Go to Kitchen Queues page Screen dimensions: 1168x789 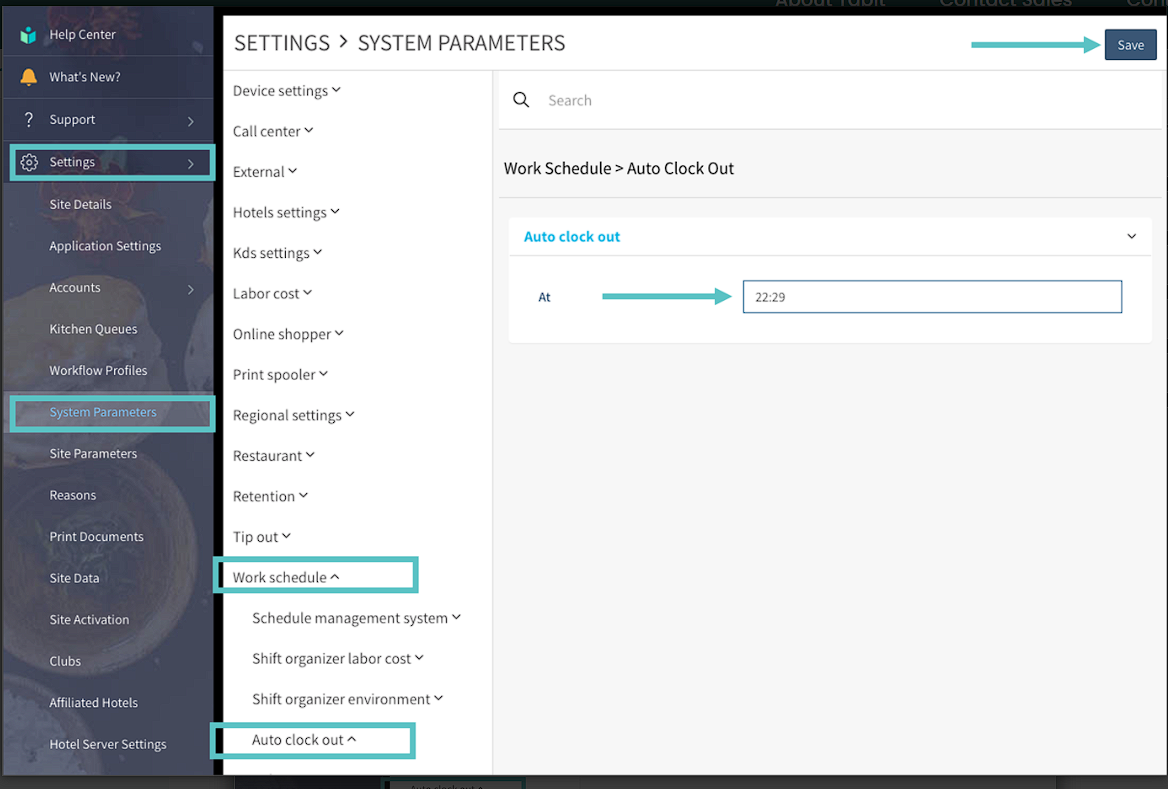pyautogui.click(x=93, y=329)
